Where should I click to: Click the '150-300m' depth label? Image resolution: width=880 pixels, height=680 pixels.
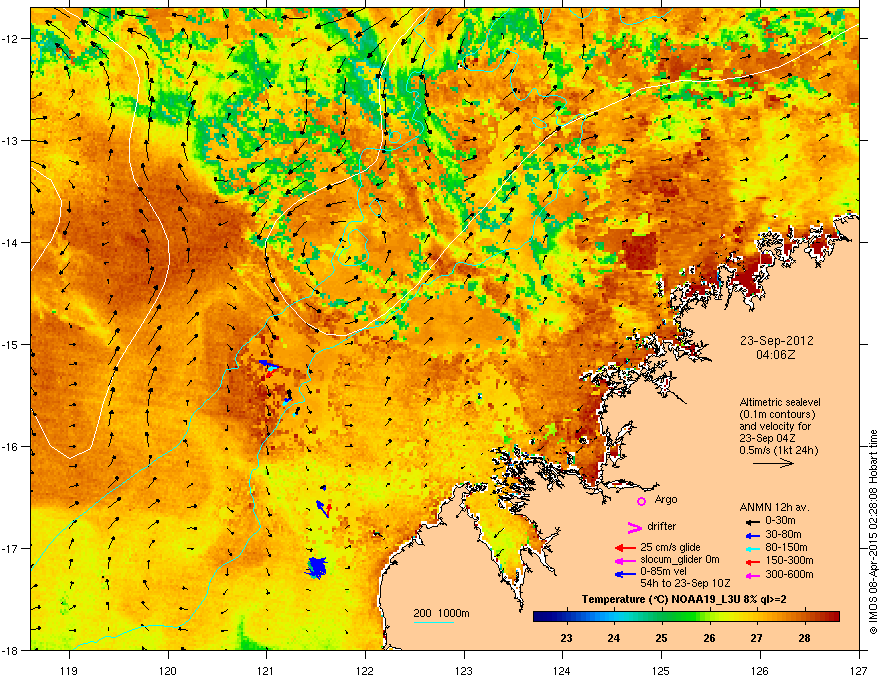tap(789, 560)
